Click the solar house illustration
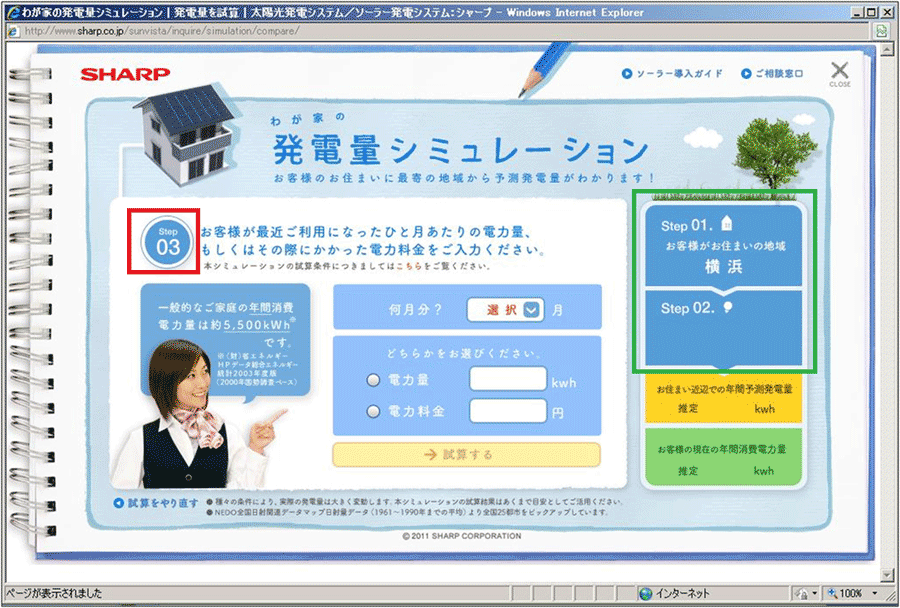Screen dimensions: 900x608 (x=185, y=134)
